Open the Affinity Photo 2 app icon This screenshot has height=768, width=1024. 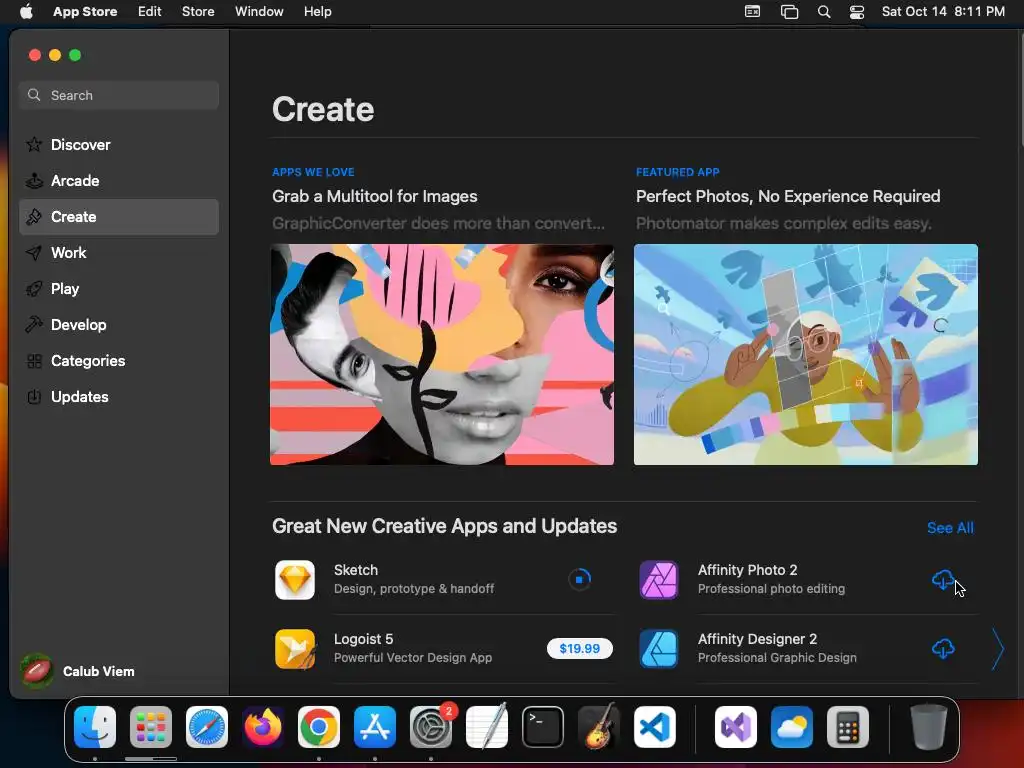(x=658, y=579)
